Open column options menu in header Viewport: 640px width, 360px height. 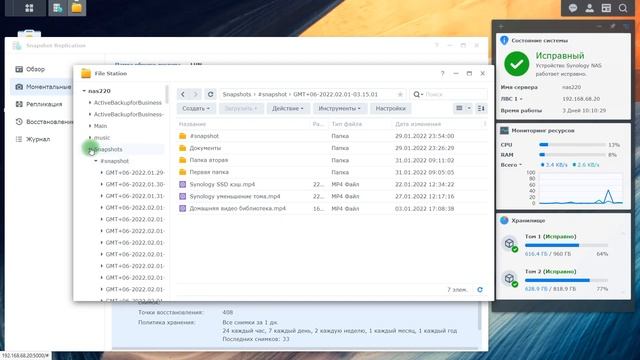click(x=485, y=124)
